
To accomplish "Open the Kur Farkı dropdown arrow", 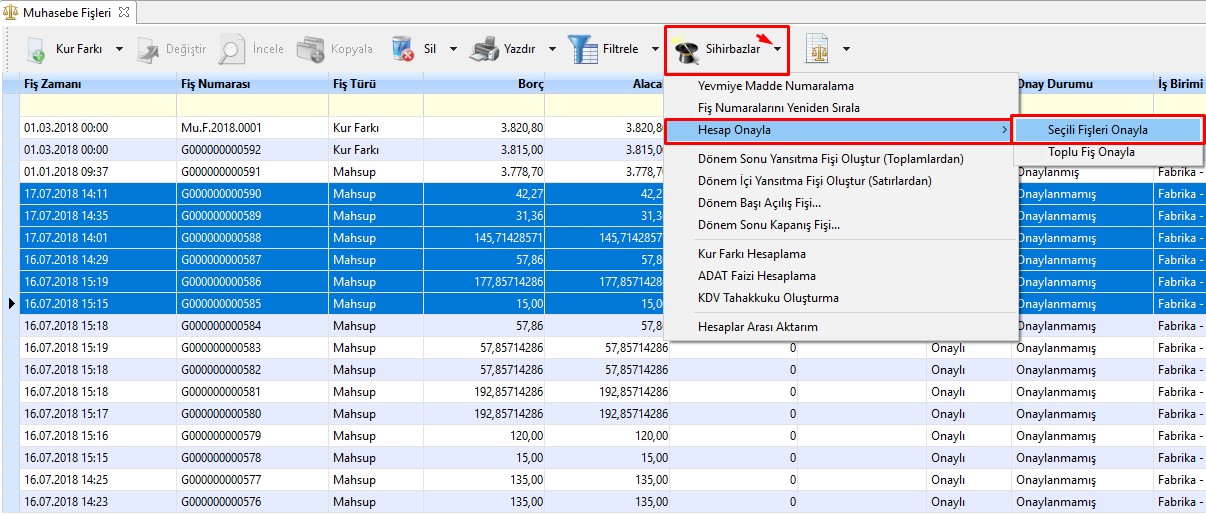I will (119, 49).
